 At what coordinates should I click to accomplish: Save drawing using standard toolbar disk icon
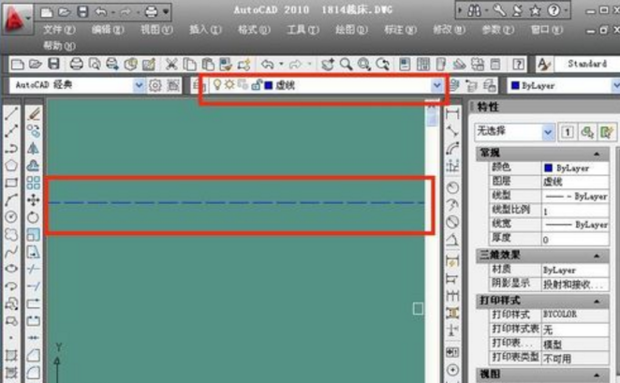point(53,64)
